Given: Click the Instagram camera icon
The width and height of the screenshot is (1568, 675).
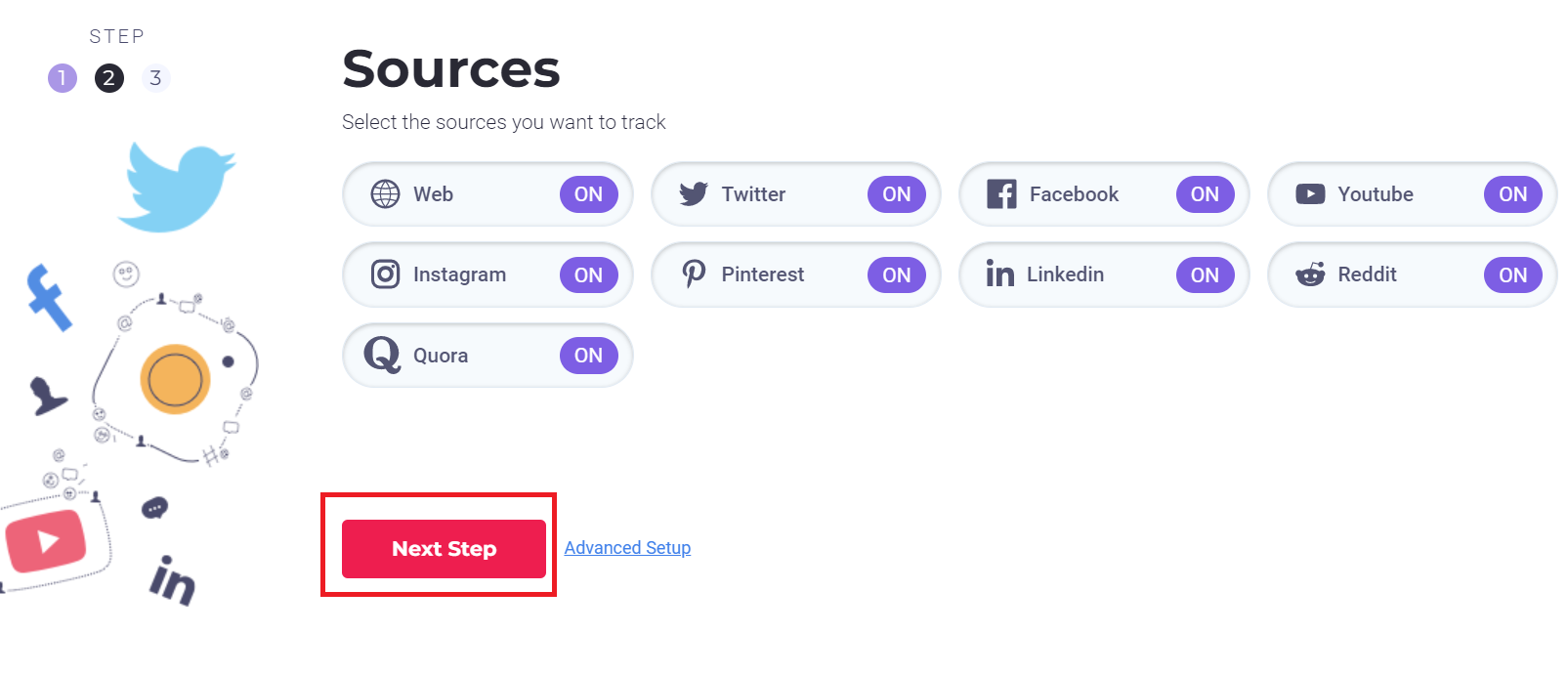Looking at the screenshot, I should (385, 274).
